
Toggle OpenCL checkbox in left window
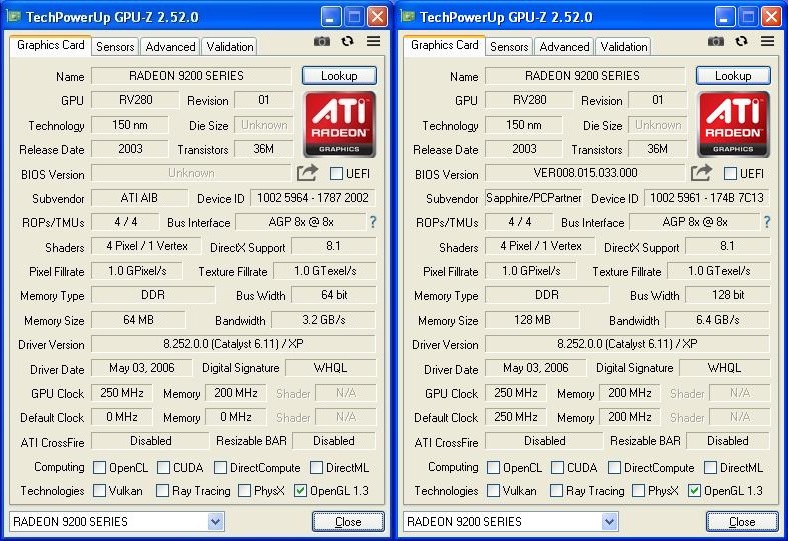click(100, 468)
